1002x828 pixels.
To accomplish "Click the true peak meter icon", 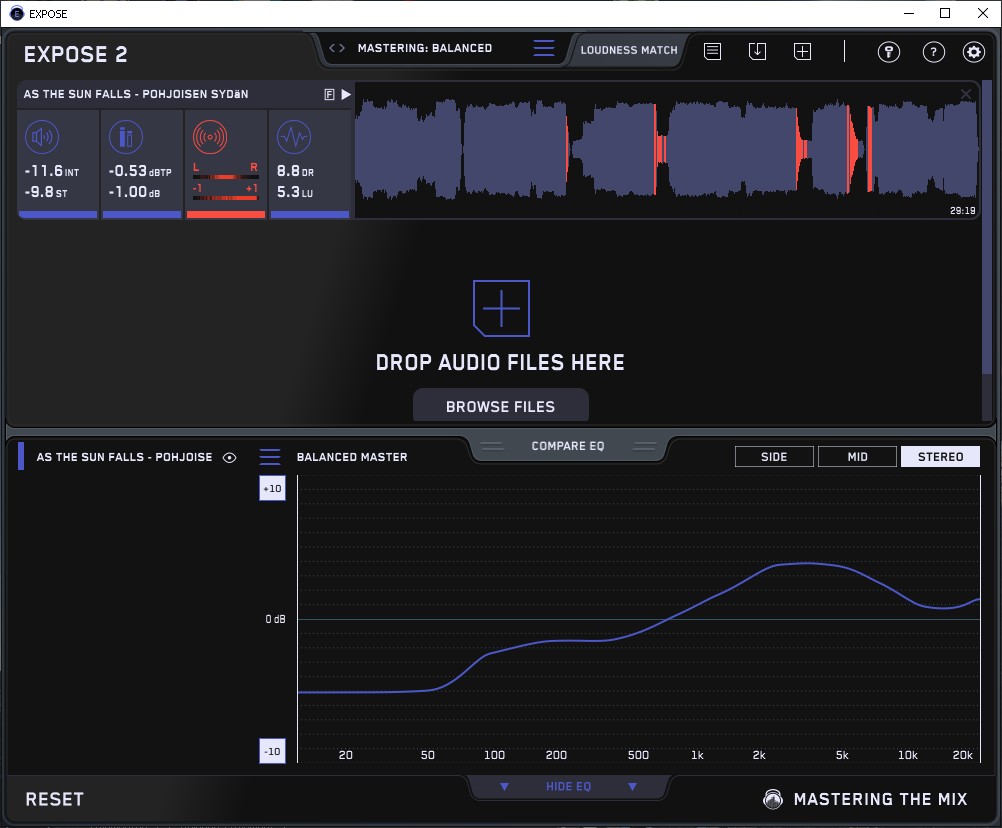I will 126,137.
